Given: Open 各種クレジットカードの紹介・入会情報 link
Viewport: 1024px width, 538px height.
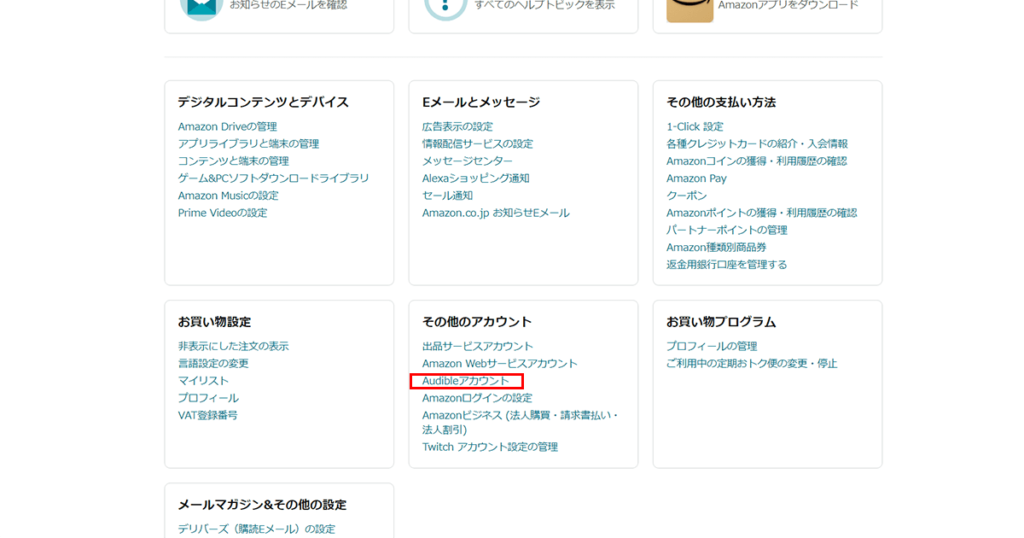Looking at the screenshot, I should pyautogui.click(x=757, y=144).
